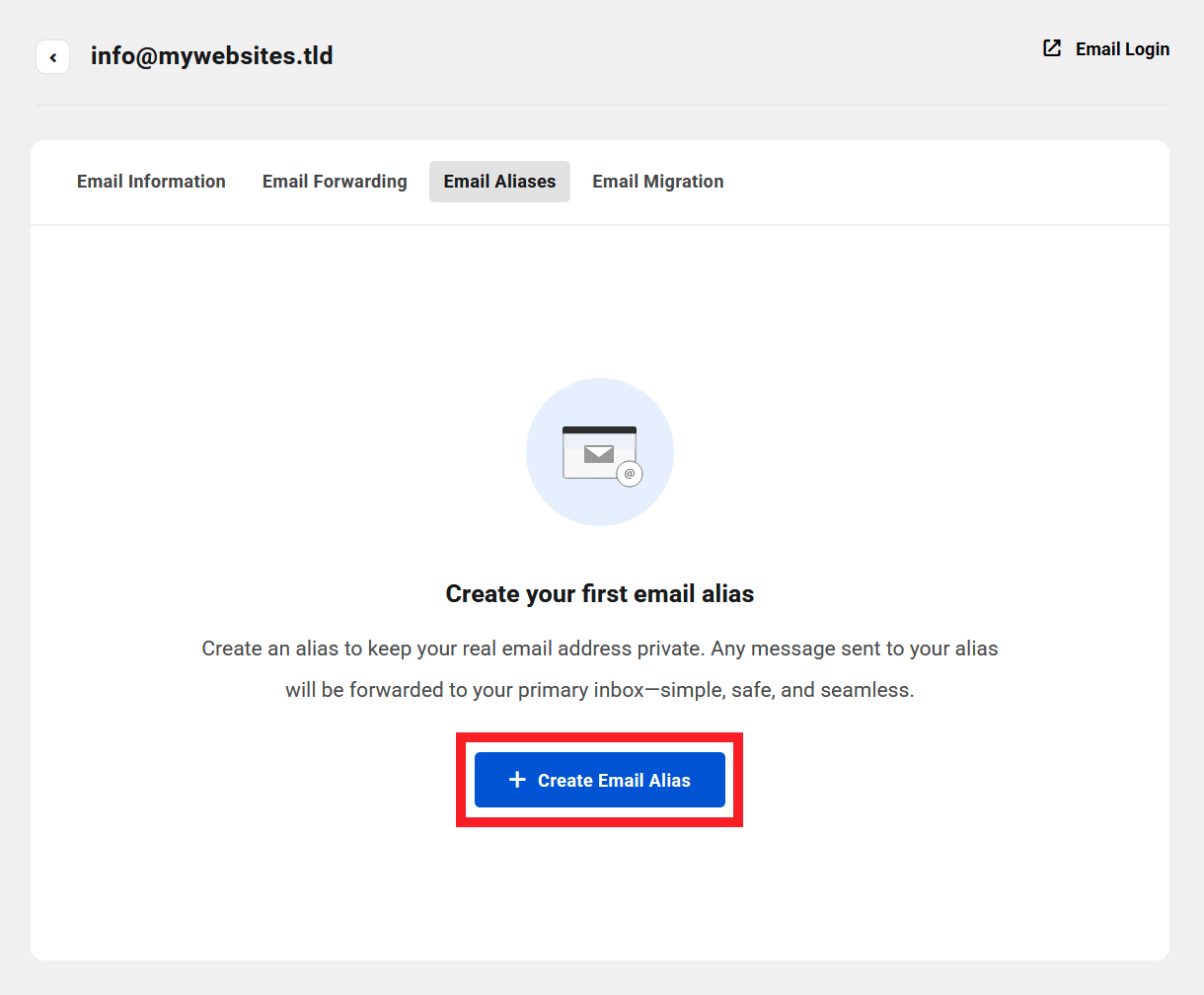Click the dark title bar of the mail window illustration
This screenshot has width=1204, height=995.
[599, 430]
